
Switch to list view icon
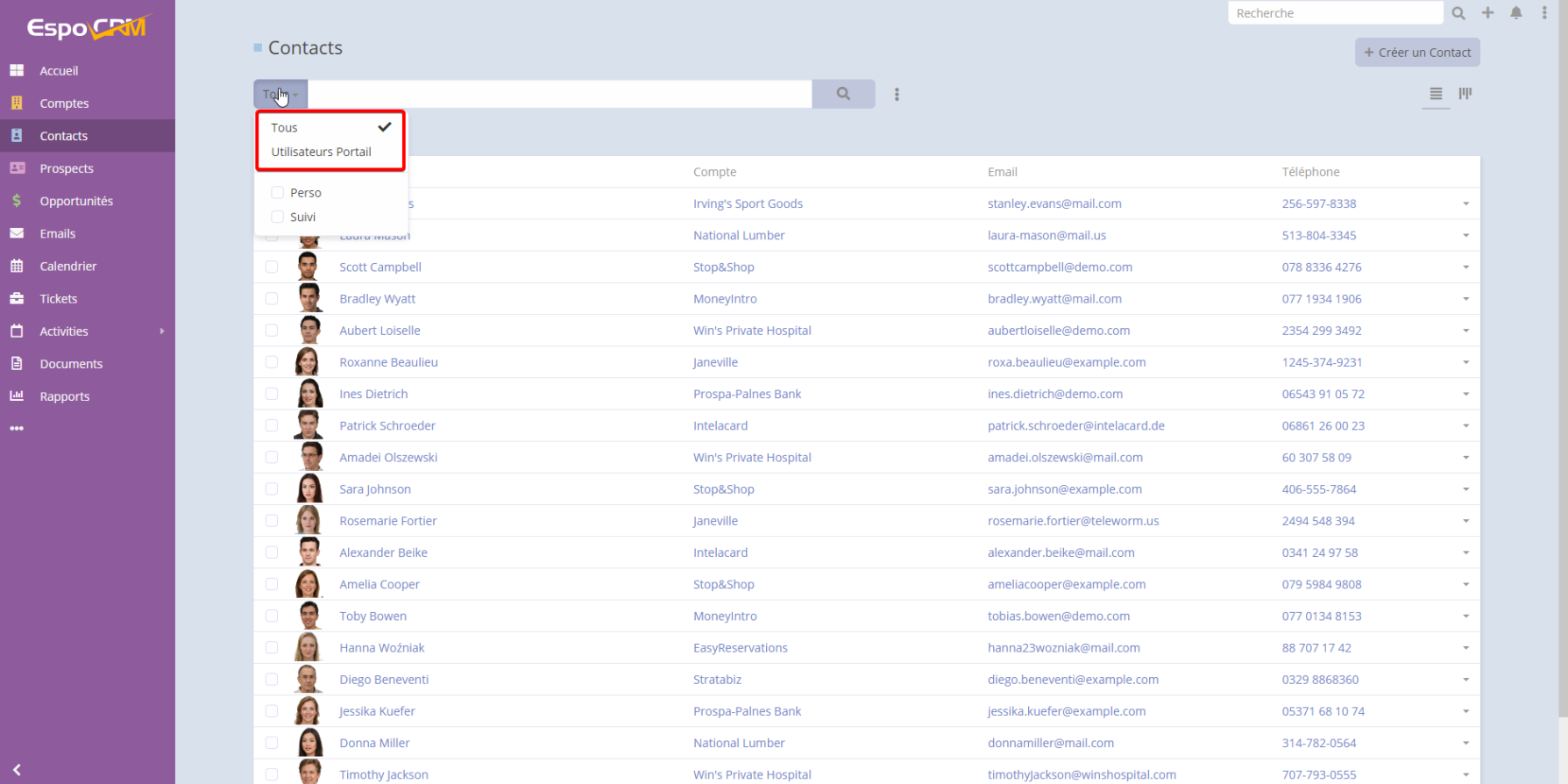pos(1436,93)
